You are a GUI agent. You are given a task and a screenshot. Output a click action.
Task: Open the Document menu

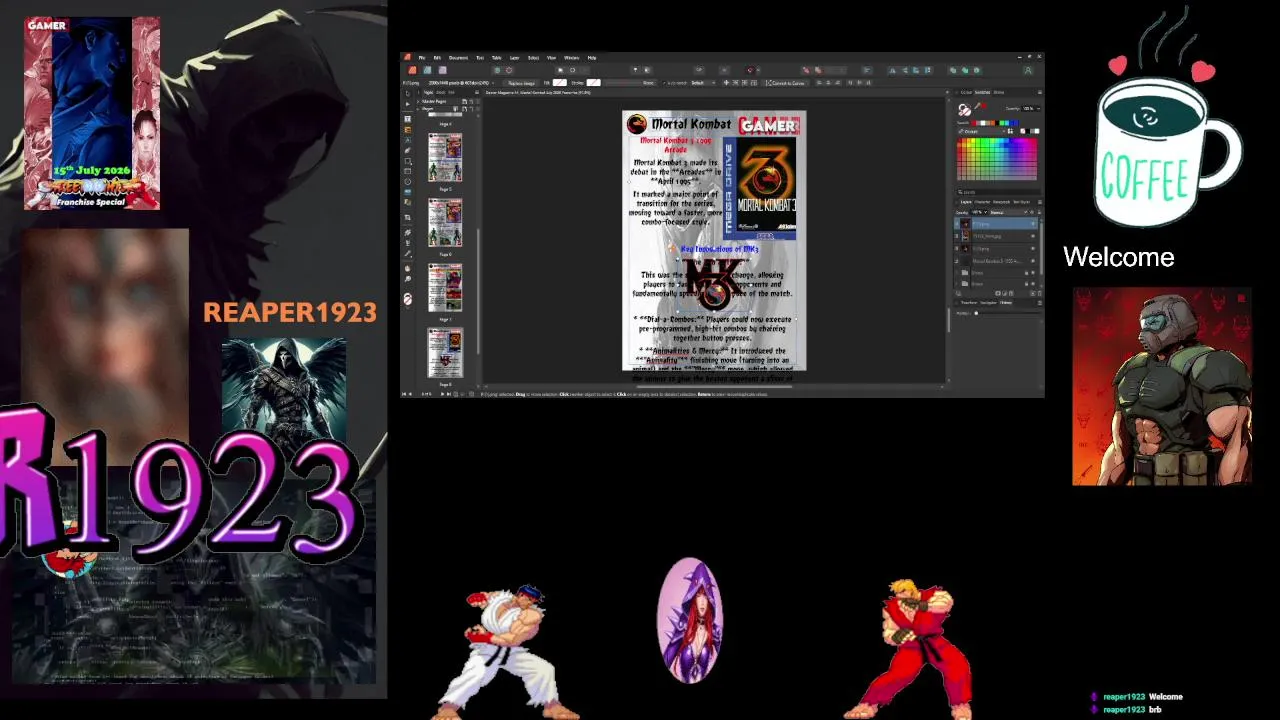[x=458, y=58]
